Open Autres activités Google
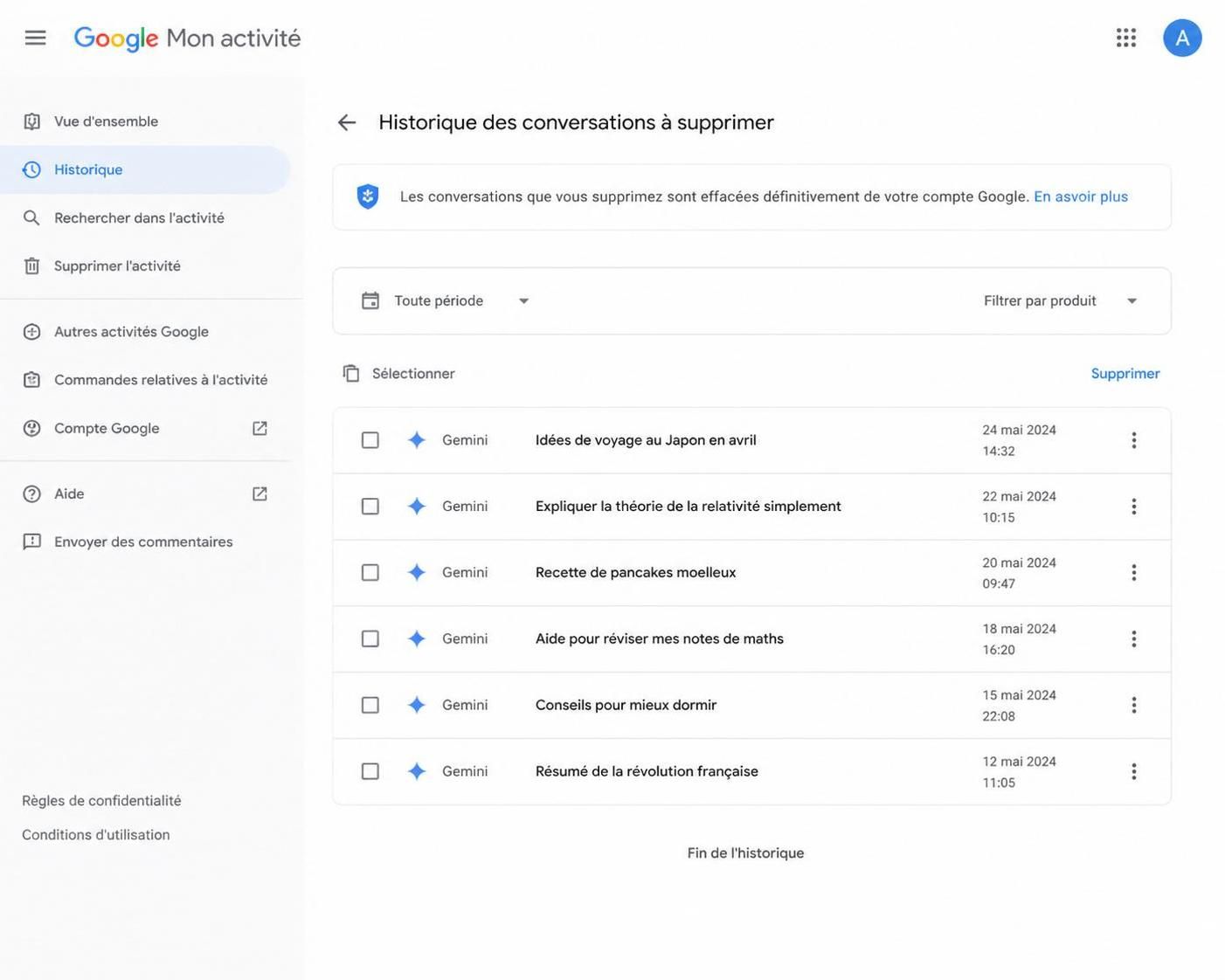 (x=144, y=332)
